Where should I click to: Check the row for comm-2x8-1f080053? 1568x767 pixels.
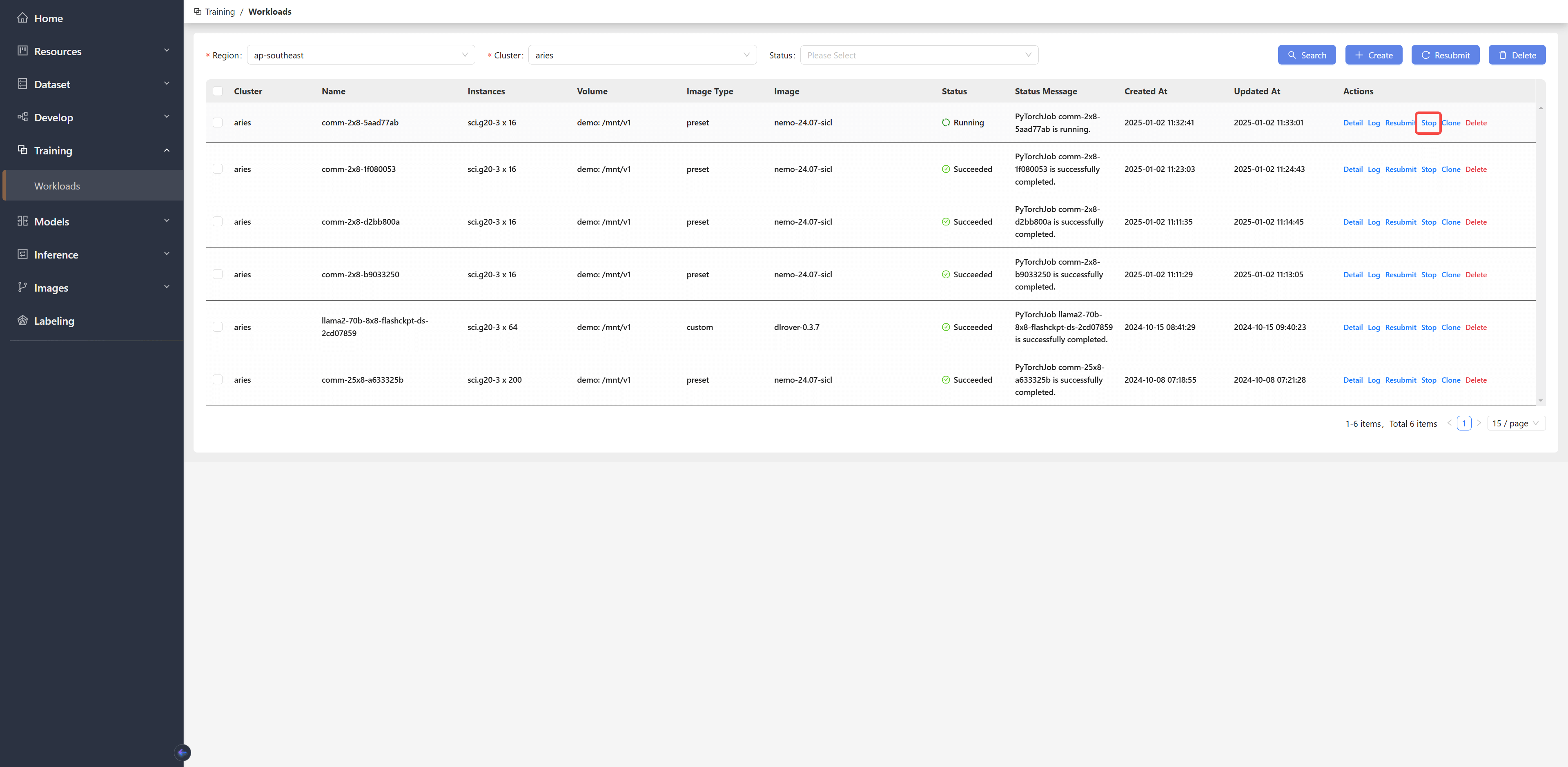pos(217,169)
